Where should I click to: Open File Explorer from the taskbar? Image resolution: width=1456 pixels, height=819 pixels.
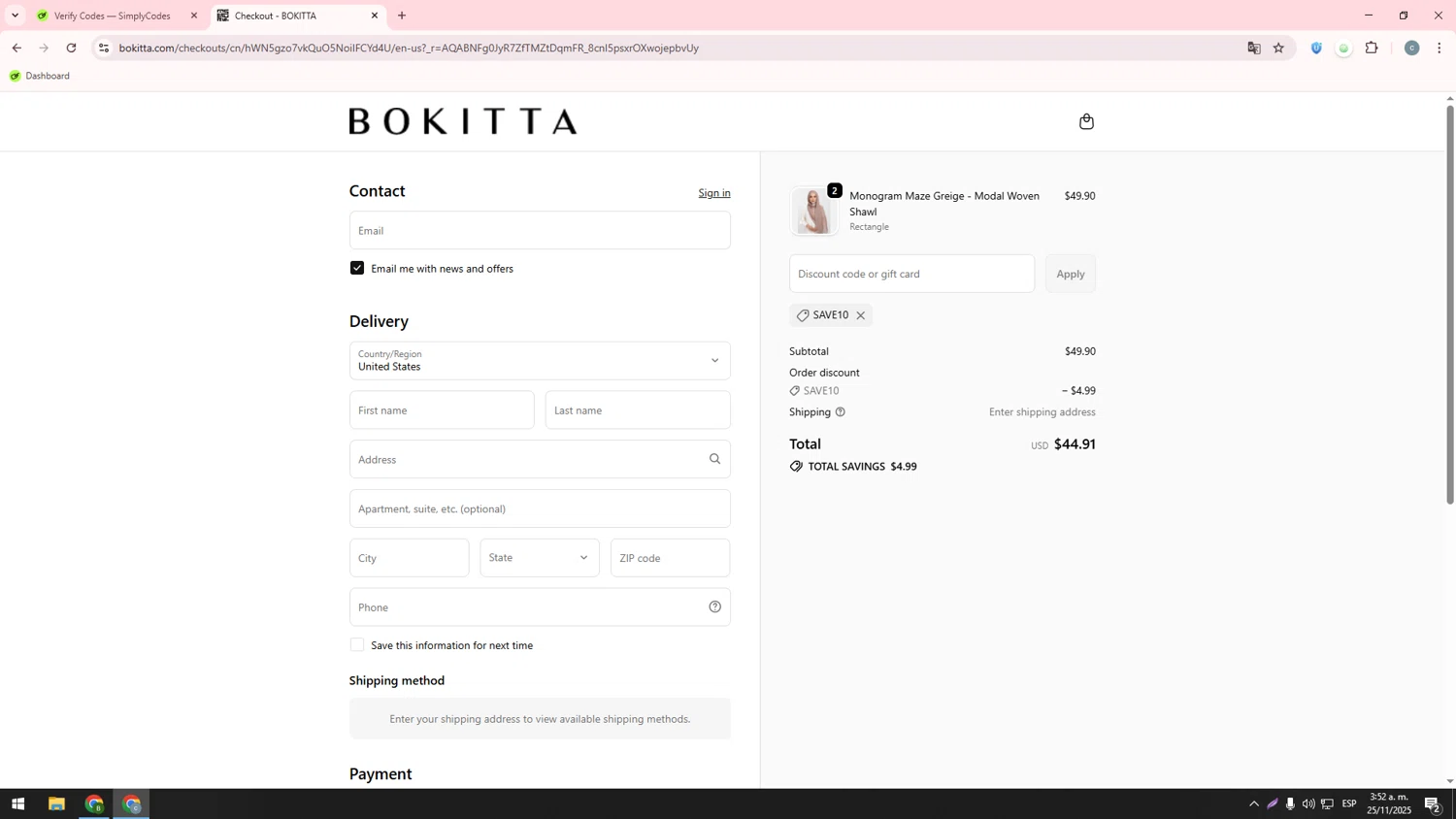[x=56, y=803]
